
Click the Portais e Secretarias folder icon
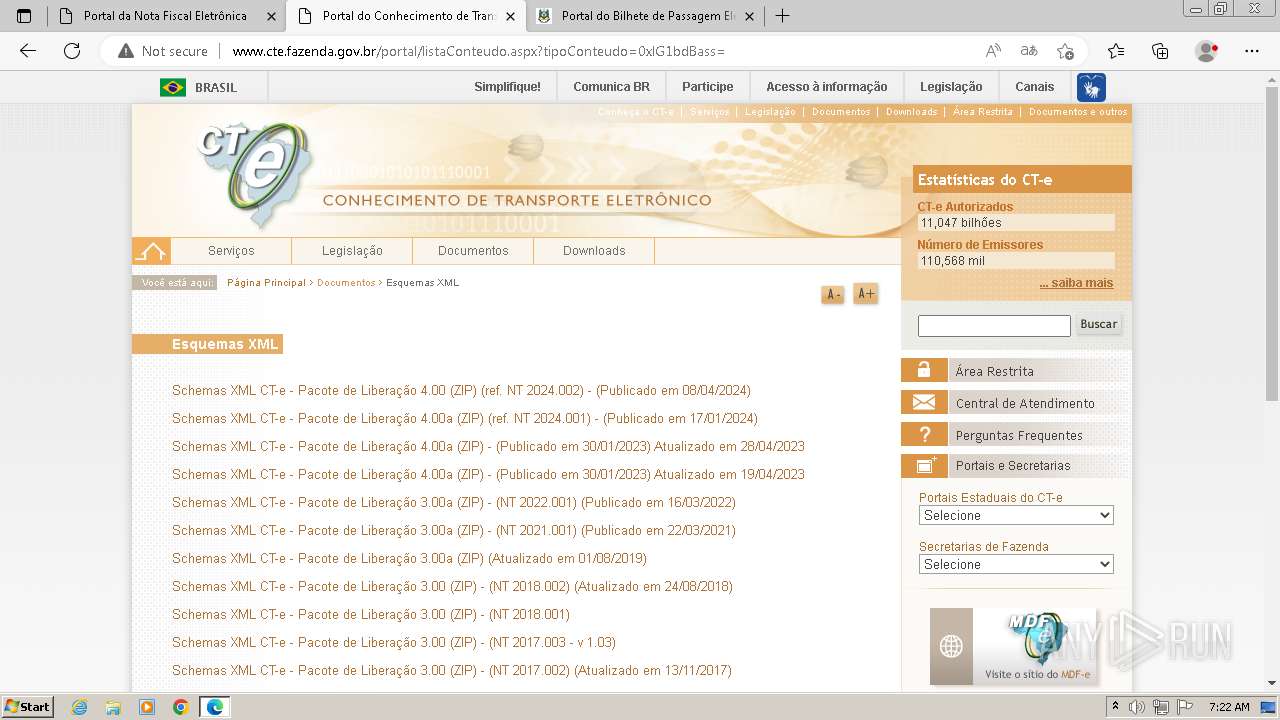click(x=924, y=465)
